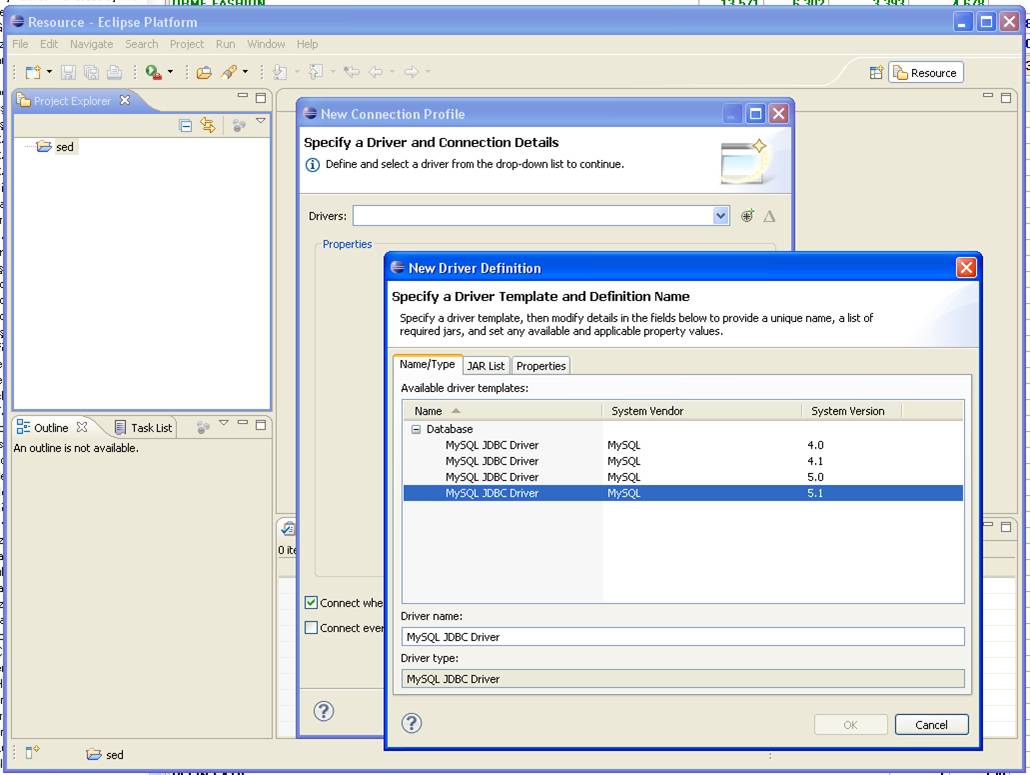Click the open folder toolbar icon
Viewport: 1030px width, 775px height.
(204, 72)
